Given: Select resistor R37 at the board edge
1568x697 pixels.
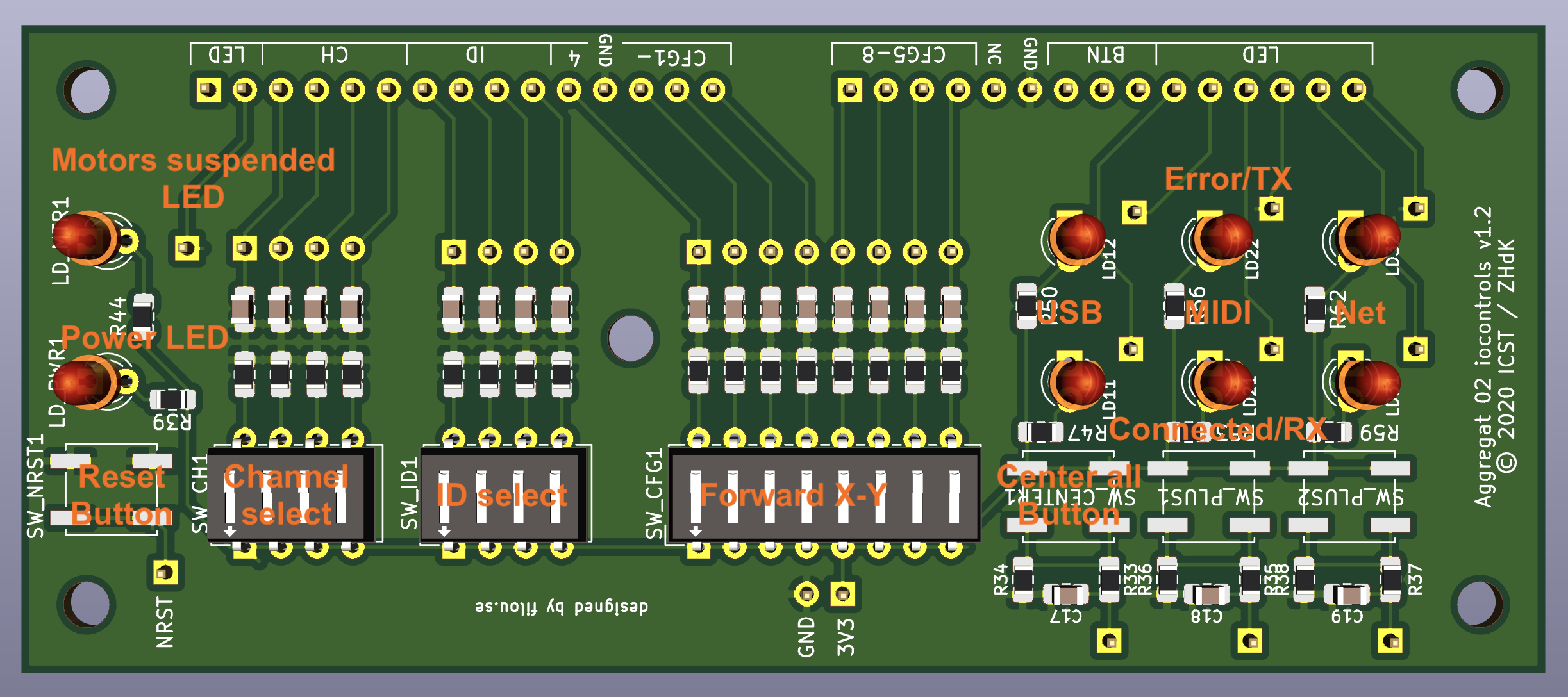Looking at the screenshot, I should tap(1390, 580).
